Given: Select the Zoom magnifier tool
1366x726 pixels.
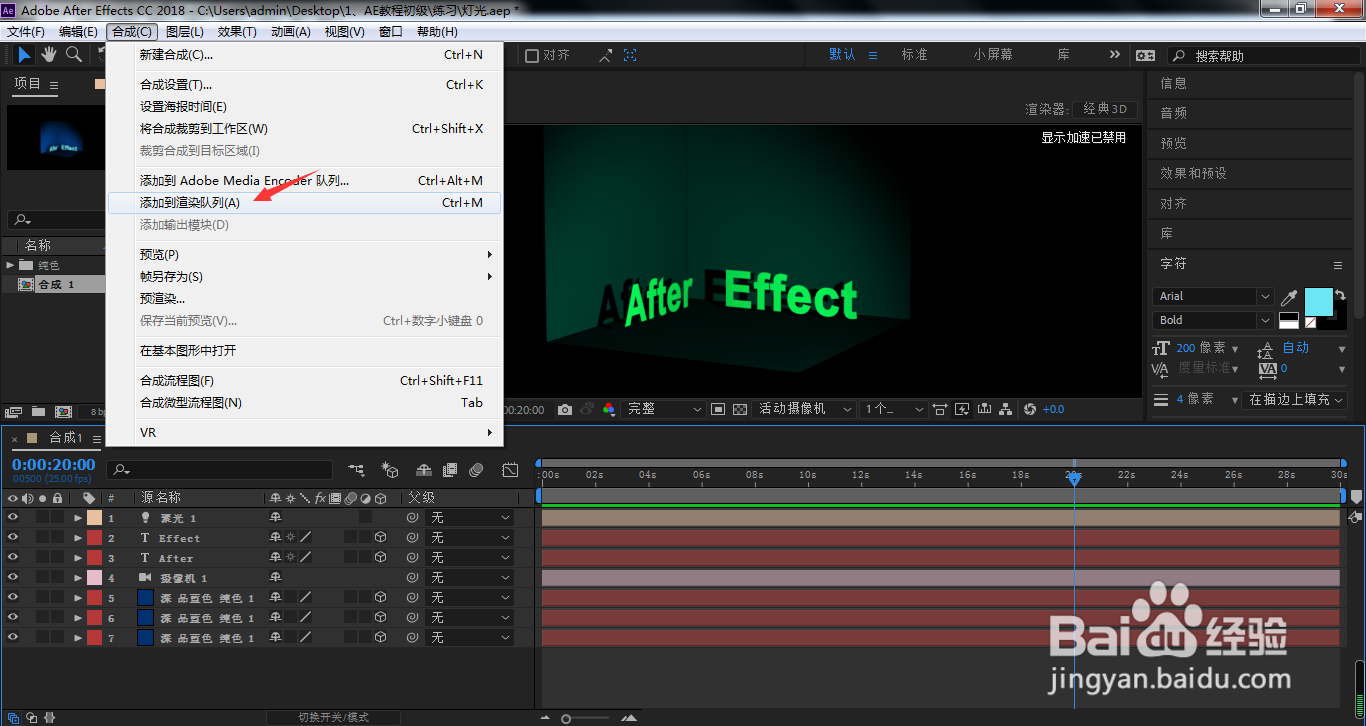Looking at the screenshot, I should coord(74,54).
